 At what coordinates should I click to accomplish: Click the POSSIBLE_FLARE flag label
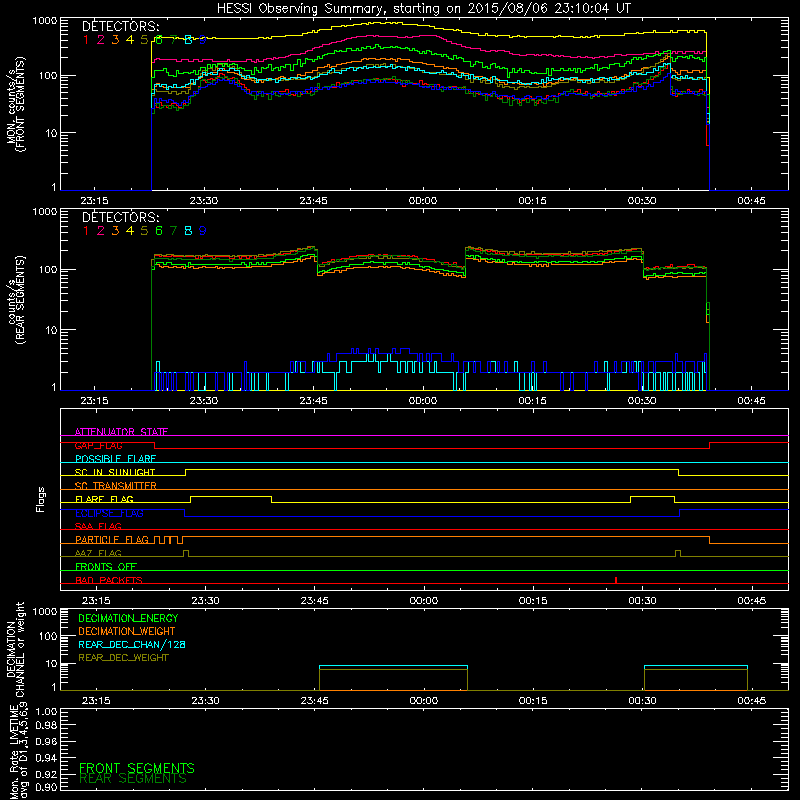(115, 459)
